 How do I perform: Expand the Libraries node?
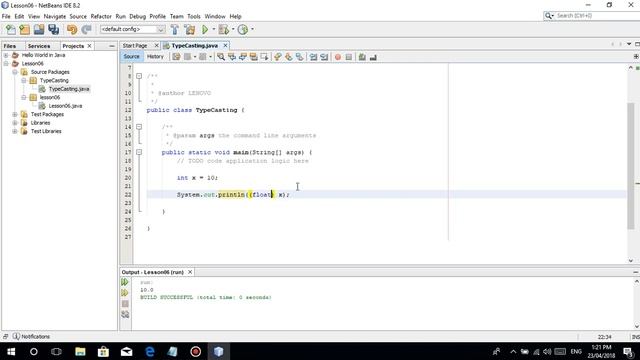point(15,123)
